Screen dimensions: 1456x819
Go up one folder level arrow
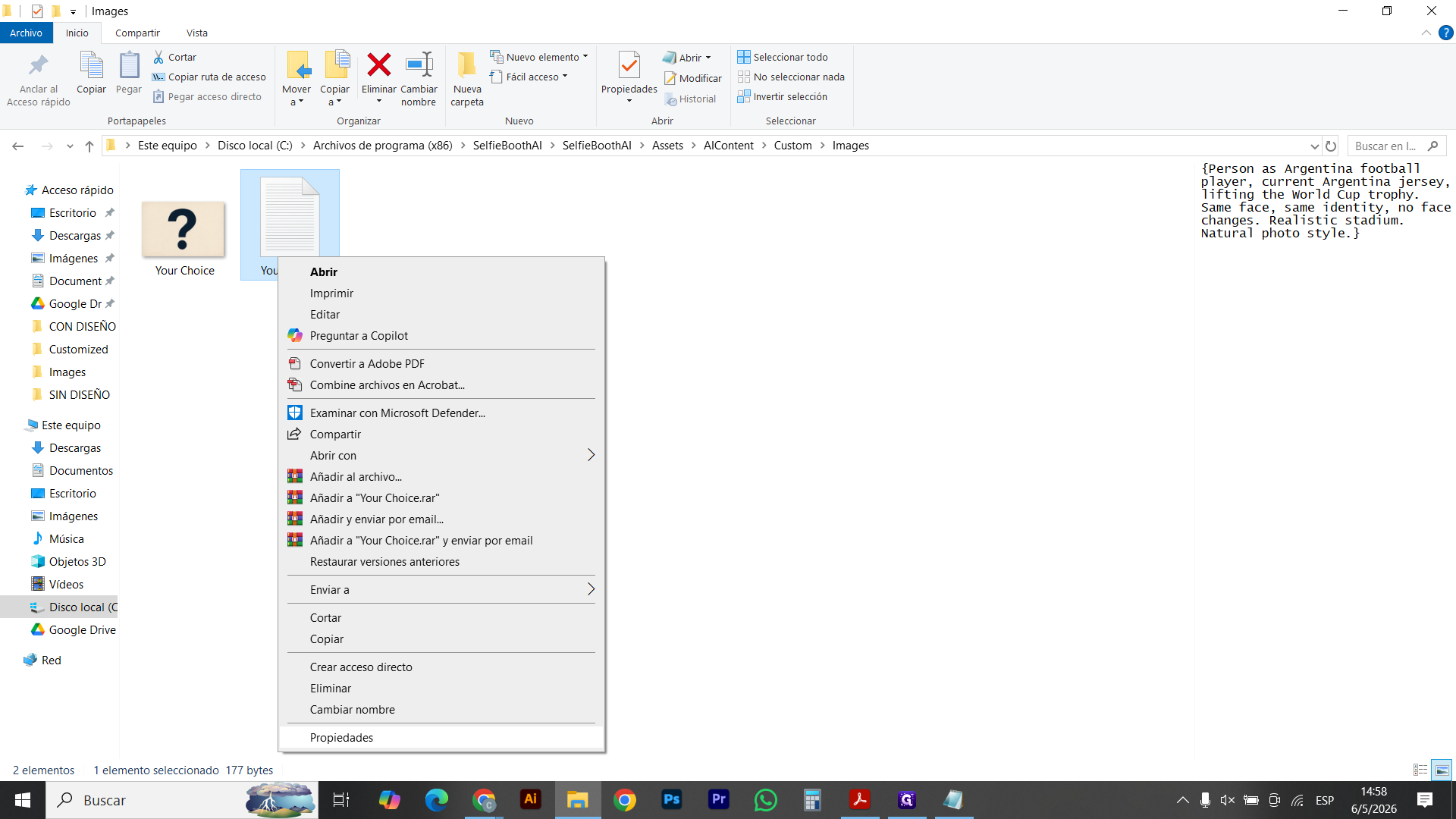coord(89,146)
